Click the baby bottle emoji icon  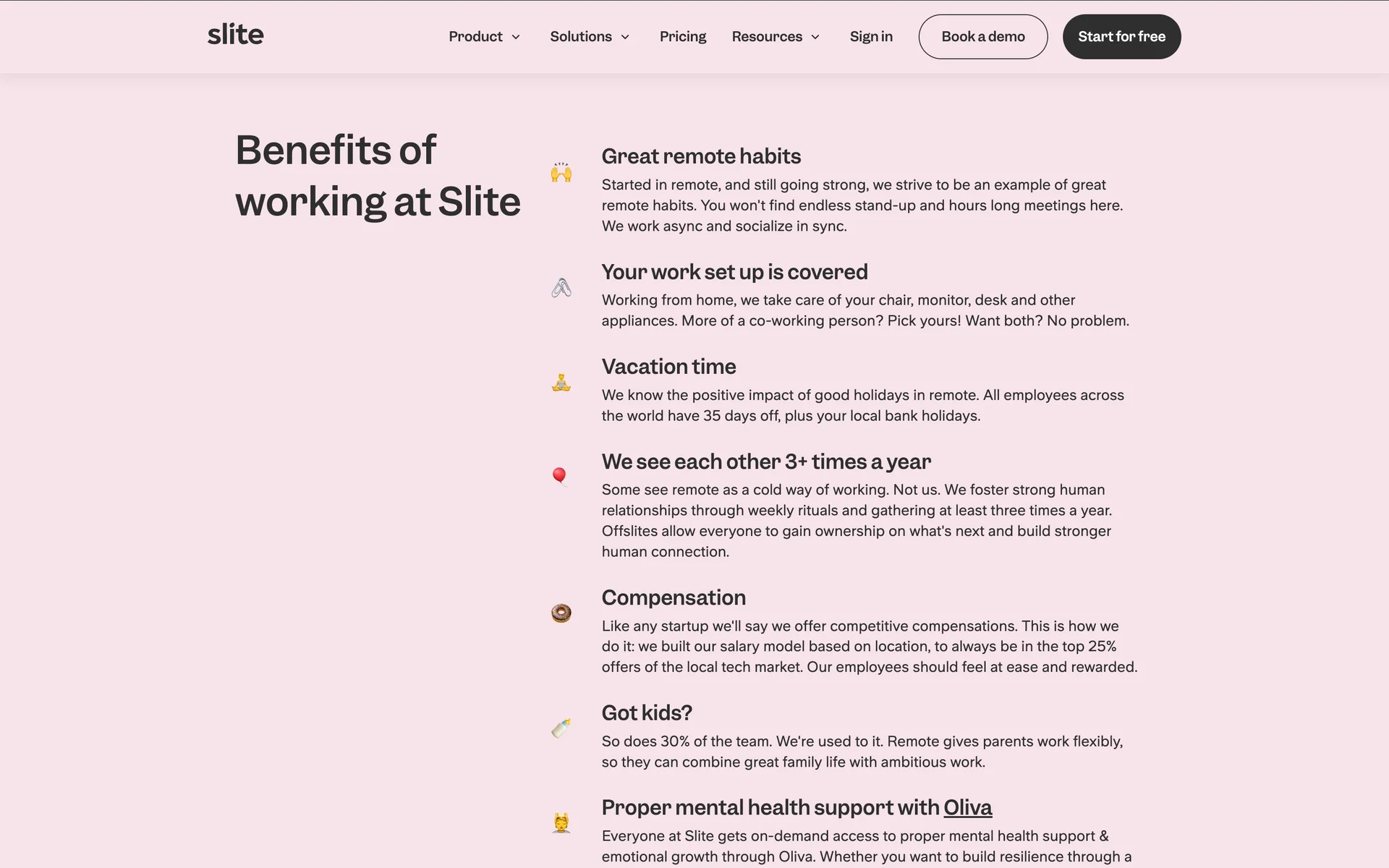561,728
